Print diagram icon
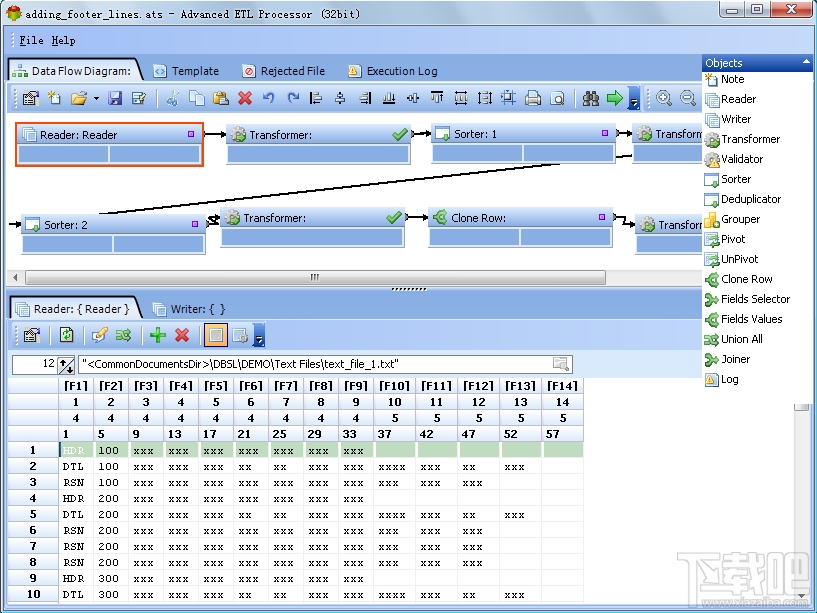This screenshot has width=817, height=613. point(533,98)
